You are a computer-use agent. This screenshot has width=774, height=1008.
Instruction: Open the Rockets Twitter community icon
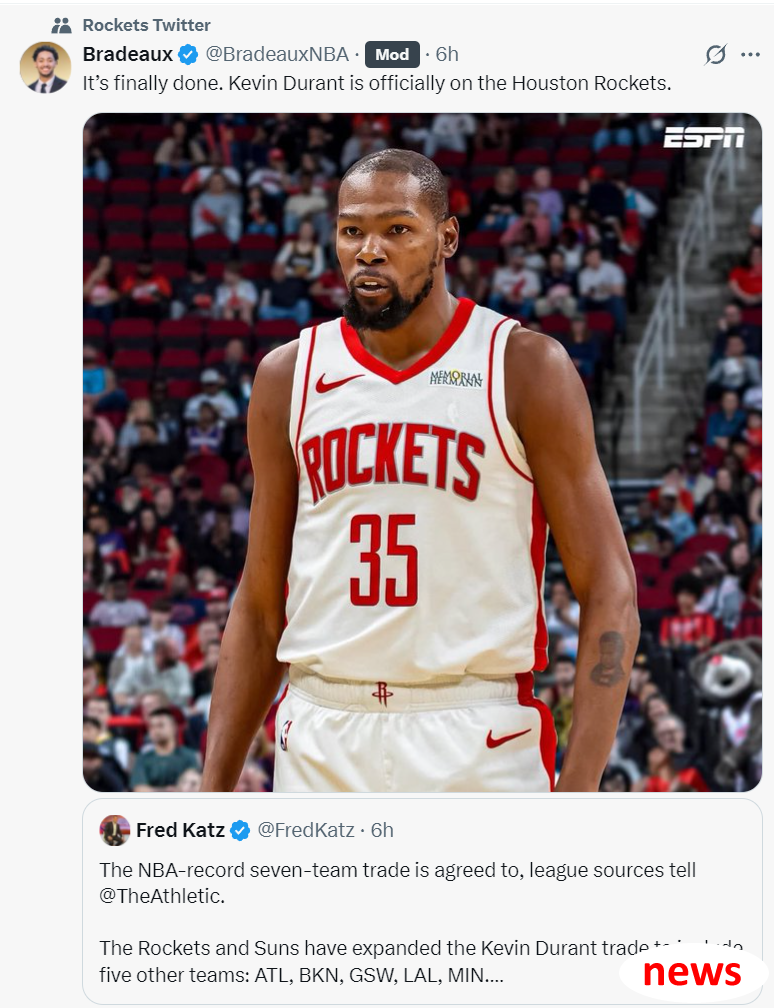(61, 26)
